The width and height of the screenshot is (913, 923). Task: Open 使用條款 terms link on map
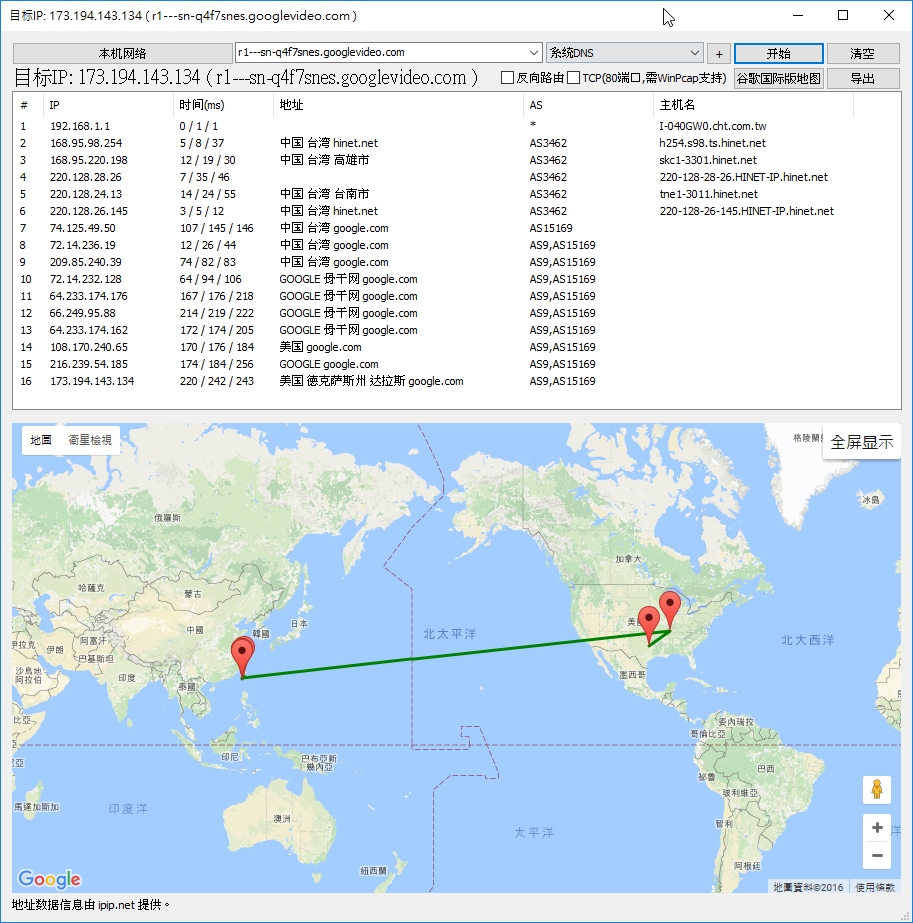coord(875,887)
